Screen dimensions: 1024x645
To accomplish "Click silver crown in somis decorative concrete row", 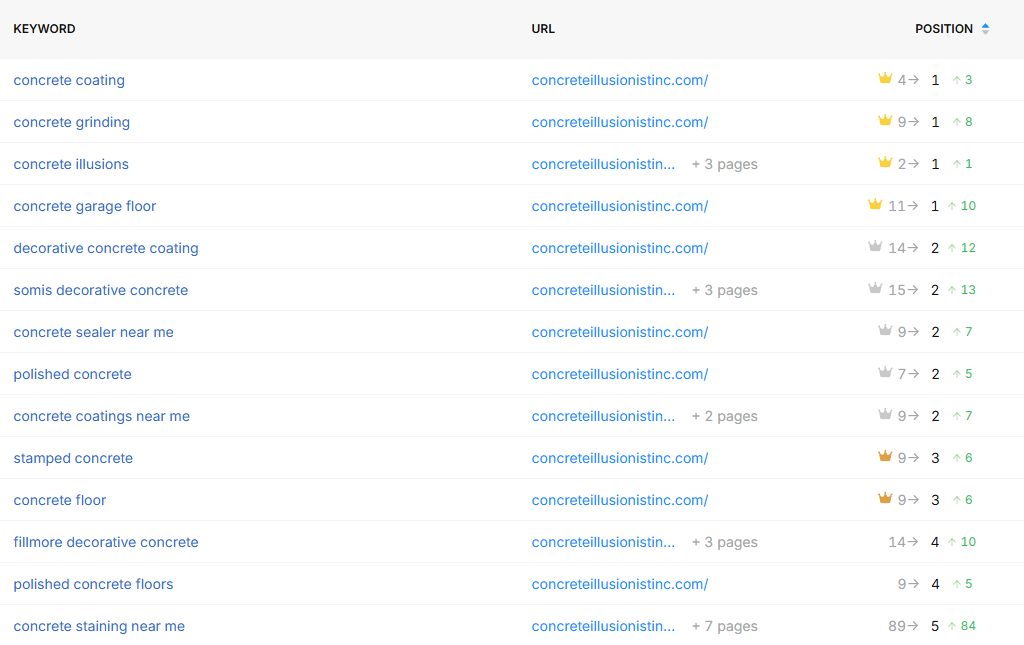I will point(875,288).
